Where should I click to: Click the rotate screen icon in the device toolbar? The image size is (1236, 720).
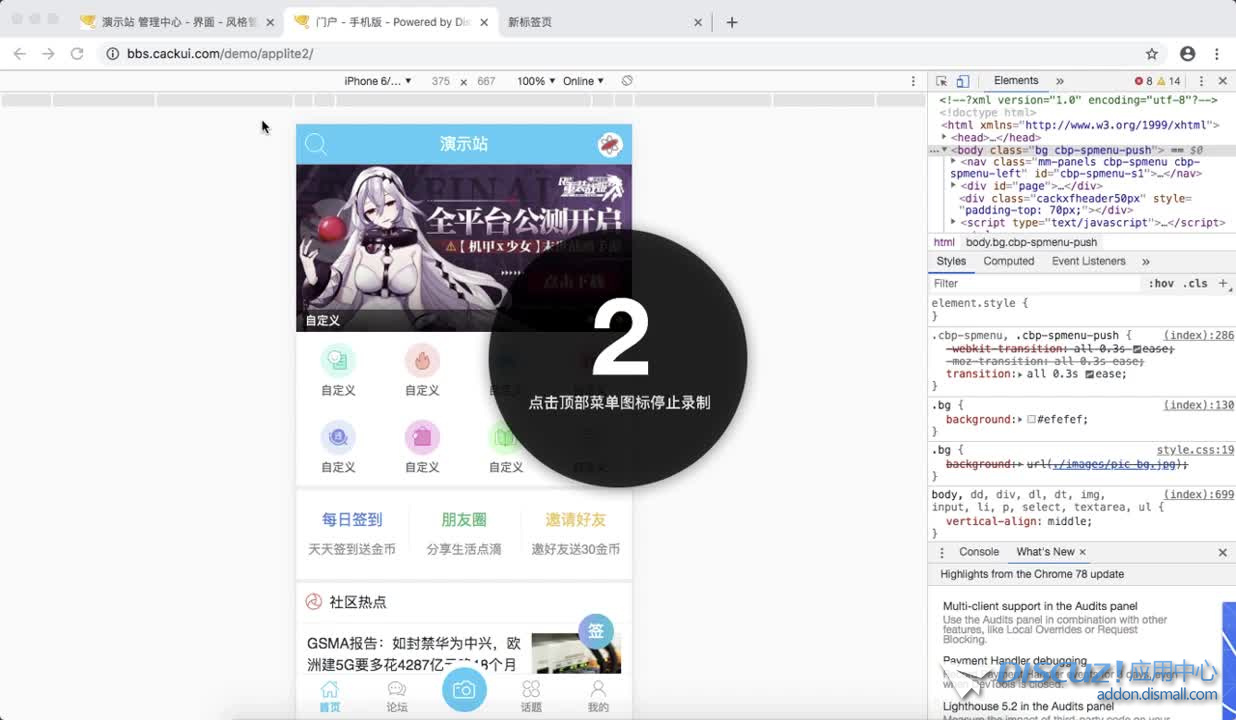(x=627, y=81)
